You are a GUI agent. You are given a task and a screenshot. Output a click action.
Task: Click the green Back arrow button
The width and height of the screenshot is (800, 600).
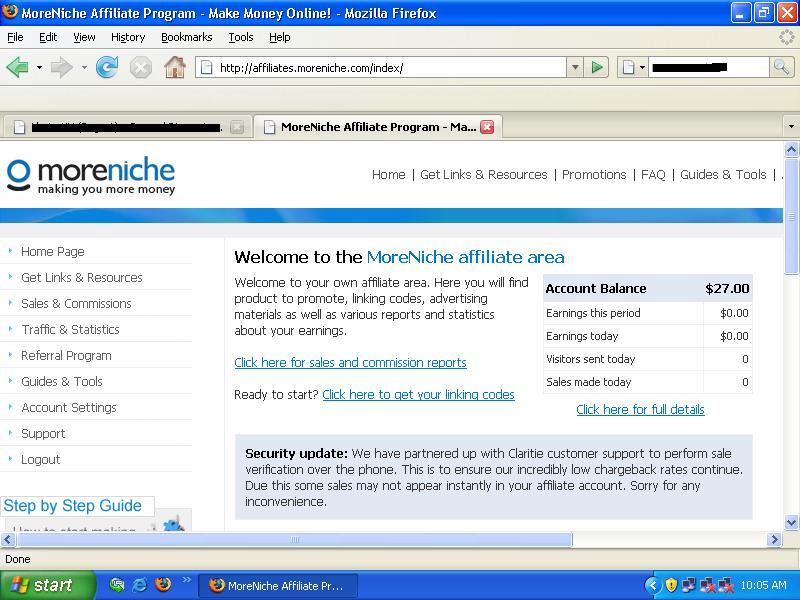coord(17,67)
